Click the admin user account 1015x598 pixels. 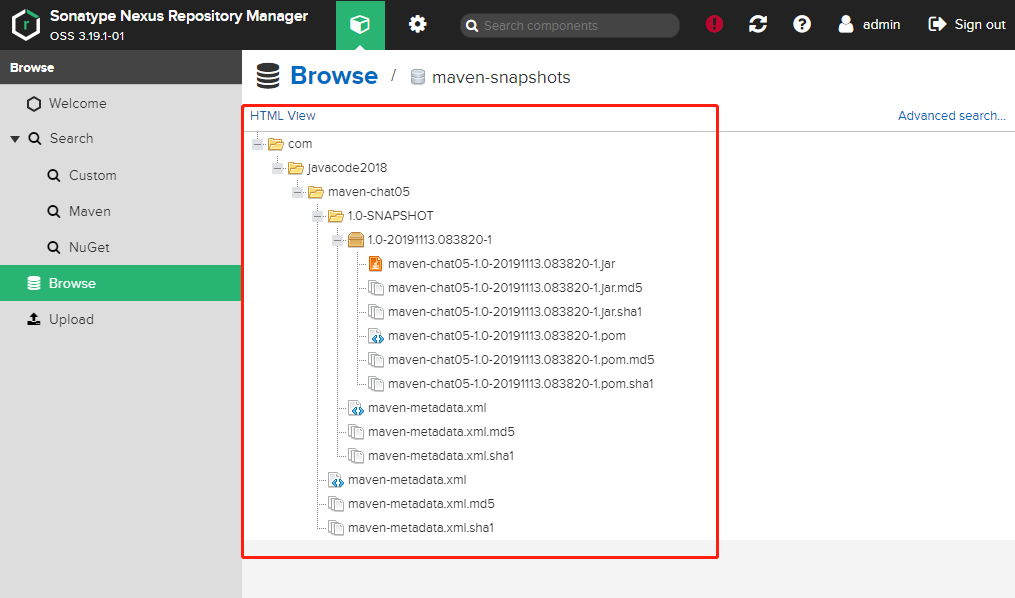(x=869, y=25)
